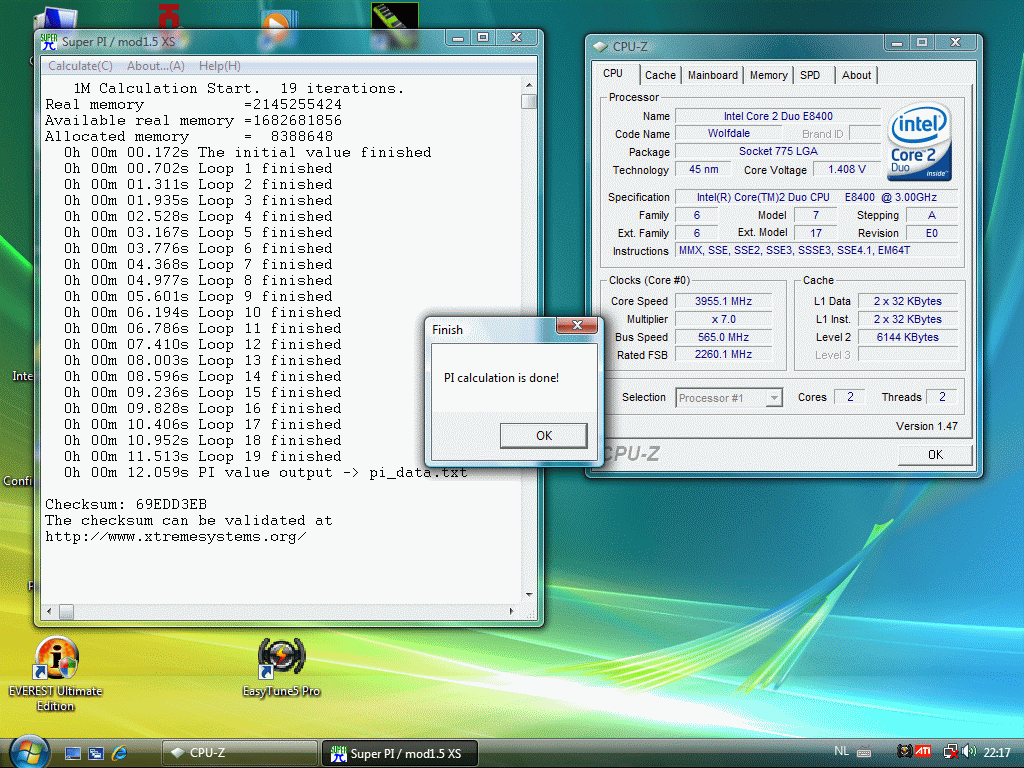
Task: Click OK in the Finish dialog
Action: (x=543, y=436)
